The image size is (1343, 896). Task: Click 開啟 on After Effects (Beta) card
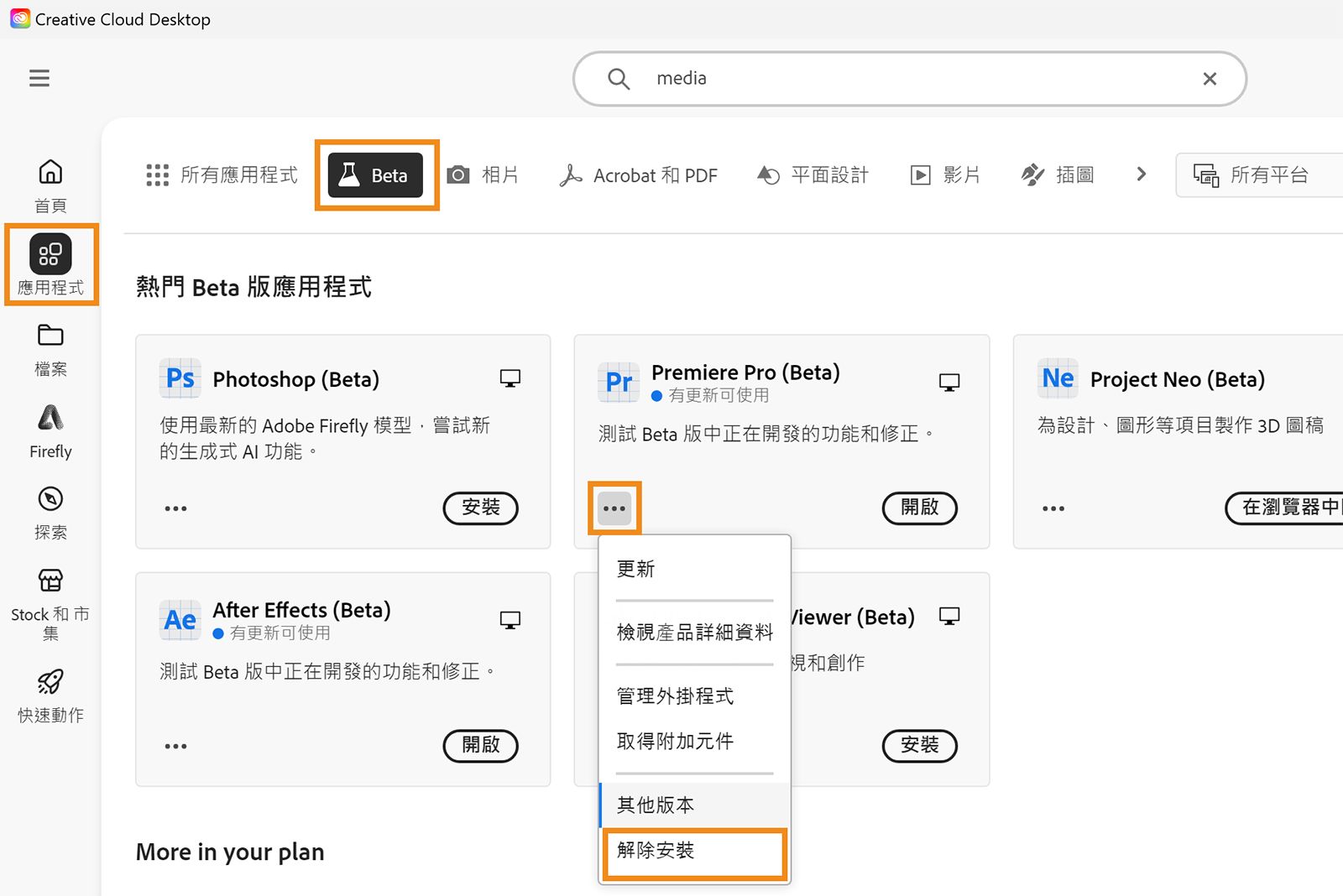click(481, 745)
